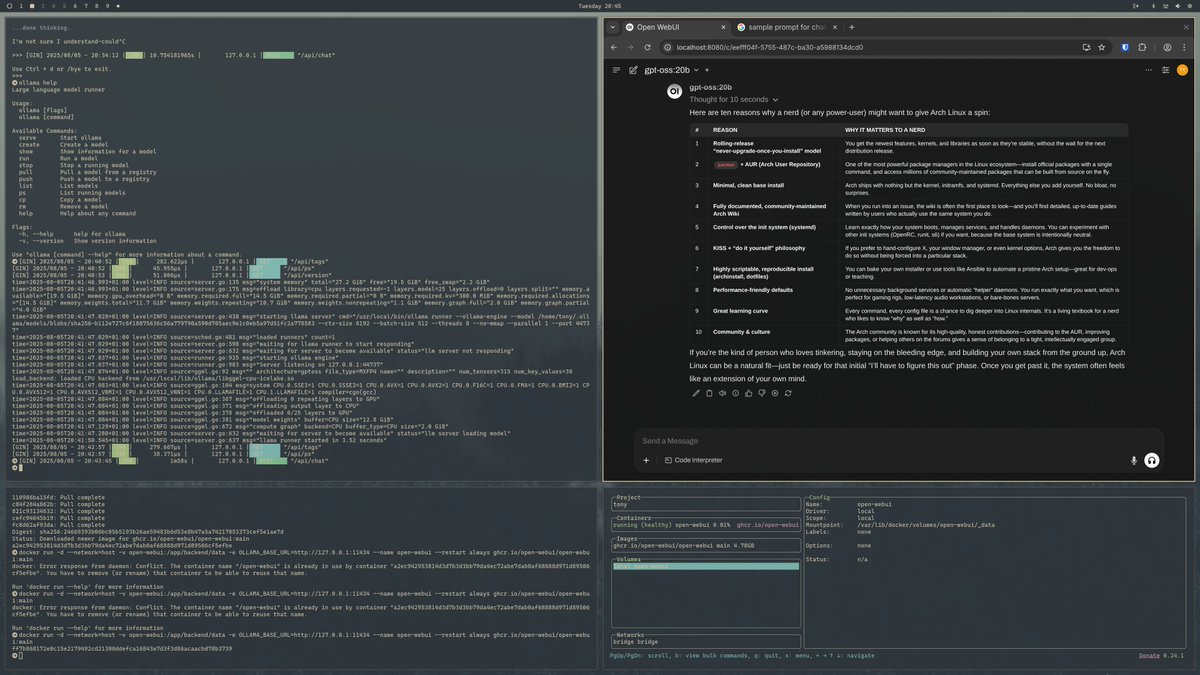Click the 'Tuesday 20:45' clock in top bar
1200x675 pixels.
click(600, 5)
